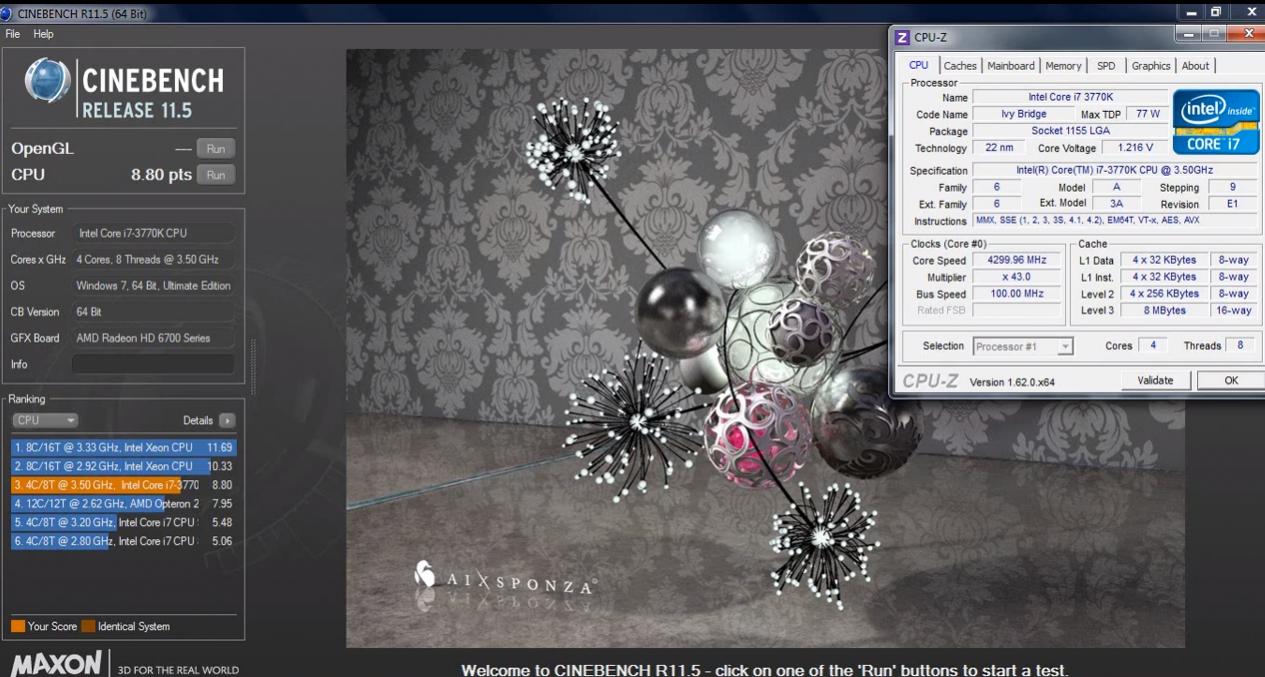
Task: Open the File menu in Cinebench
Action: click(12, 34)
